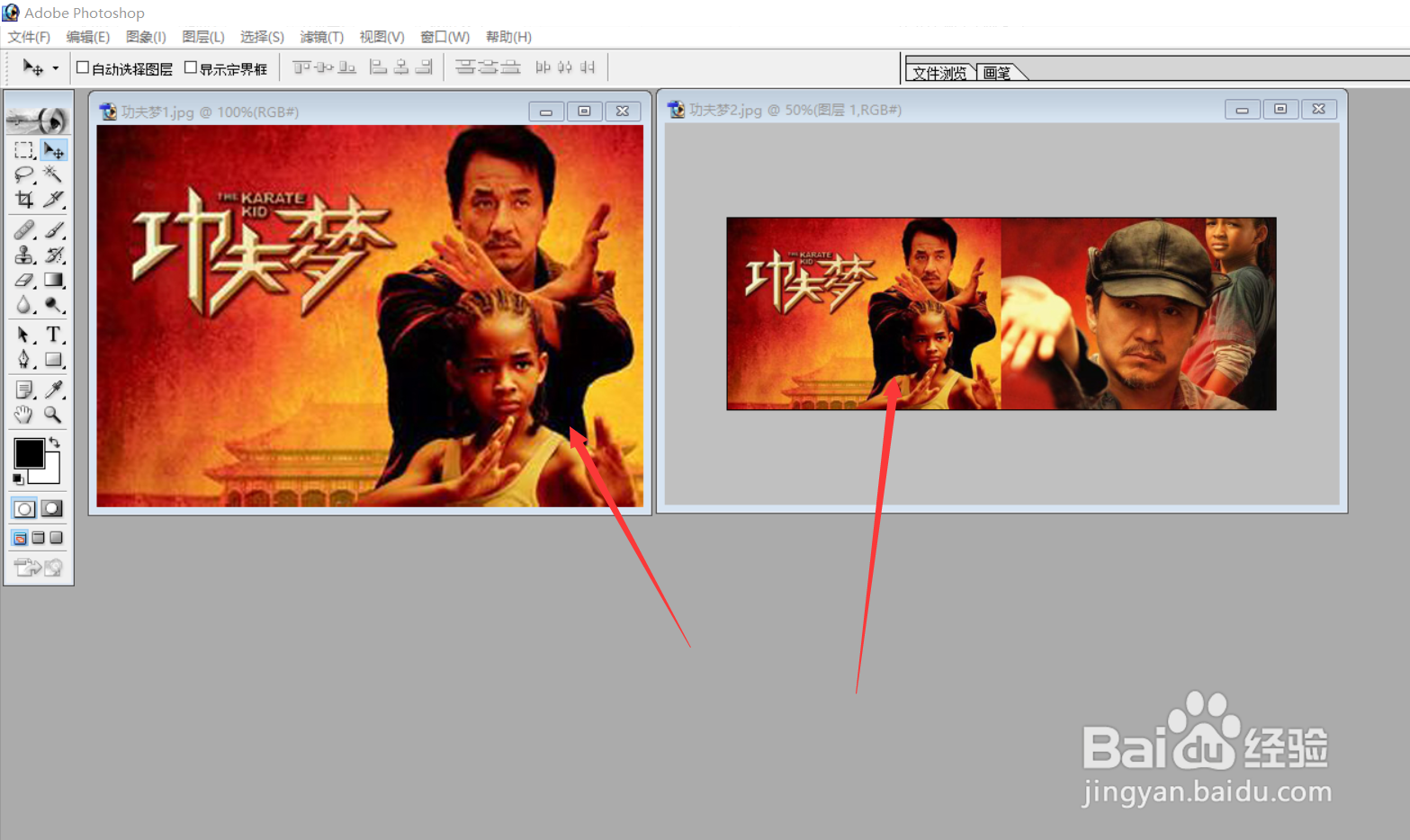1410x840 pixels.
Task: Switch to Quick Mask mode
Action: (52, 509)
